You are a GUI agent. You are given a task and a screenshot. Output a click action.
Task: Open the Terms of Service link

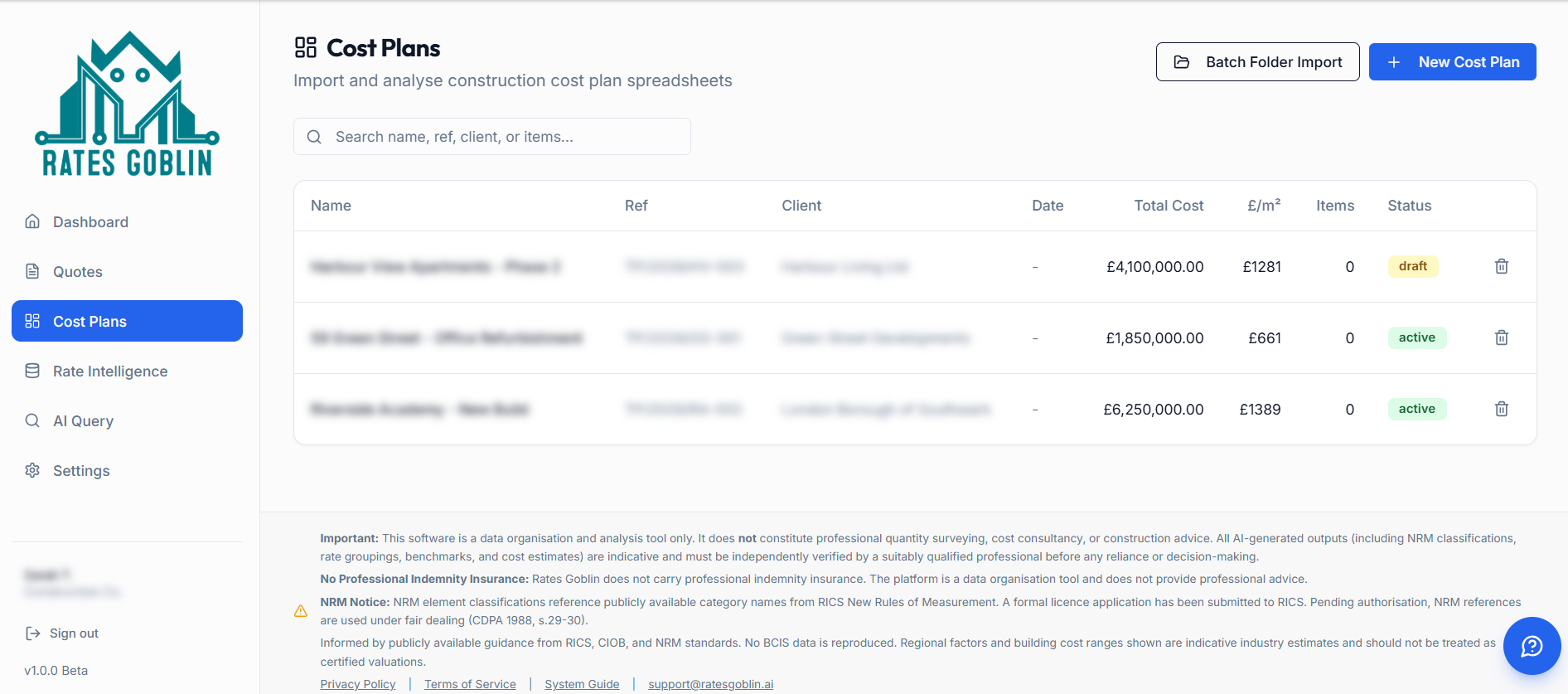(x=470, y=684)
